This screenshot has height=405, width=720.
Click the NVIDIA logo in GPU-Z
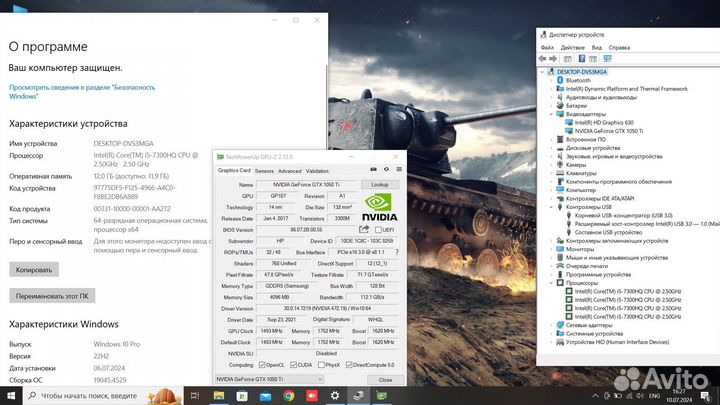coord(379,207)
